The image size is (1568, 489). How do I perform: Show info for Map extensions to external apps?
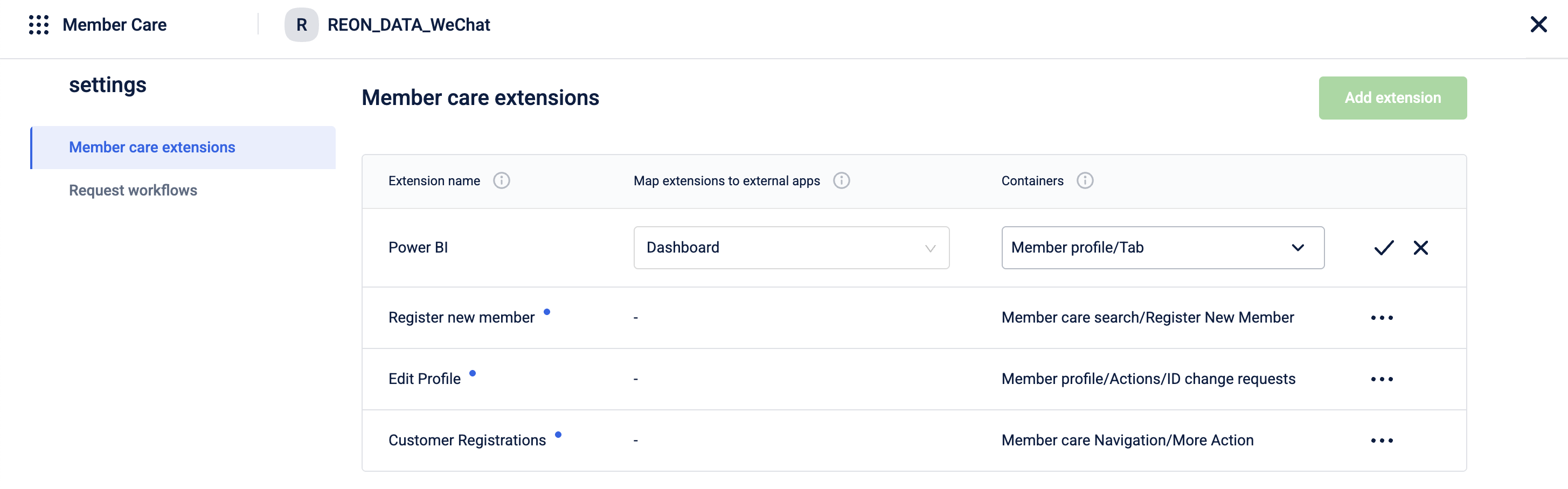841,180
